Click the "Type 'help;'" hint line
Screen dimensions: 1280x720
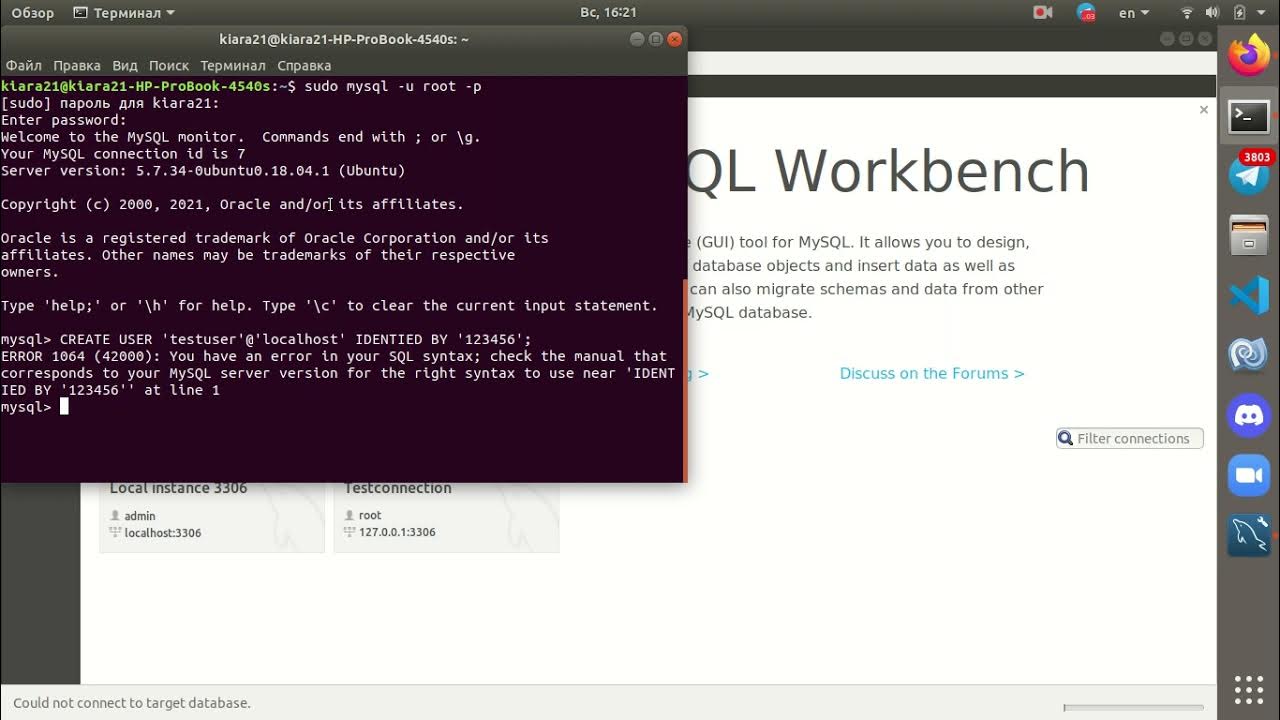coord(329,306)
